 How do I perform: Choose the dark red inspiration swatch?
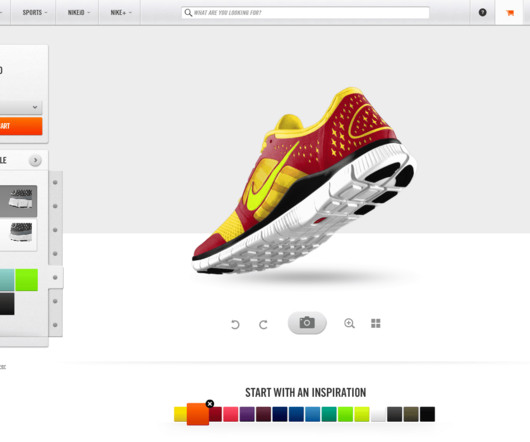(x=215, y=414)
